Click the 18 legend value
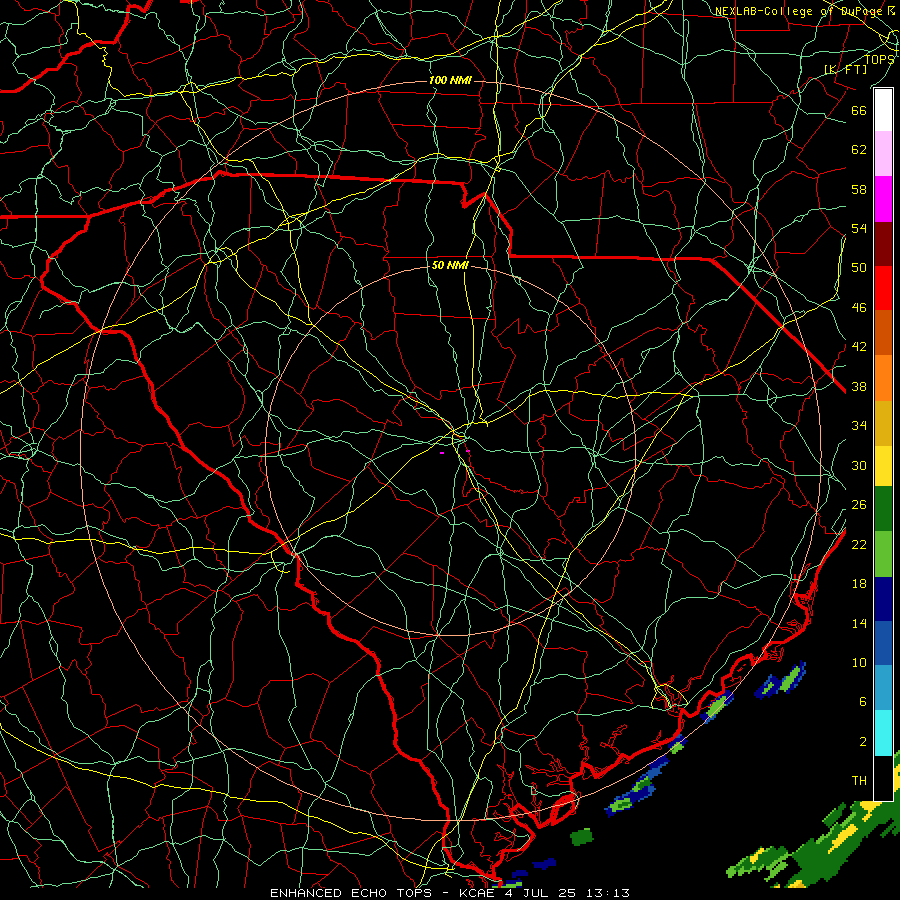This screenshot has width=900, height=900. tap(859, 584)
